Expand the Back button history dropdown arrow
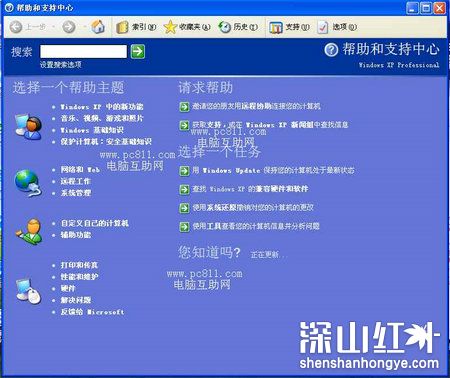This screenshot has width=450, height=378. tap(53, 27)
